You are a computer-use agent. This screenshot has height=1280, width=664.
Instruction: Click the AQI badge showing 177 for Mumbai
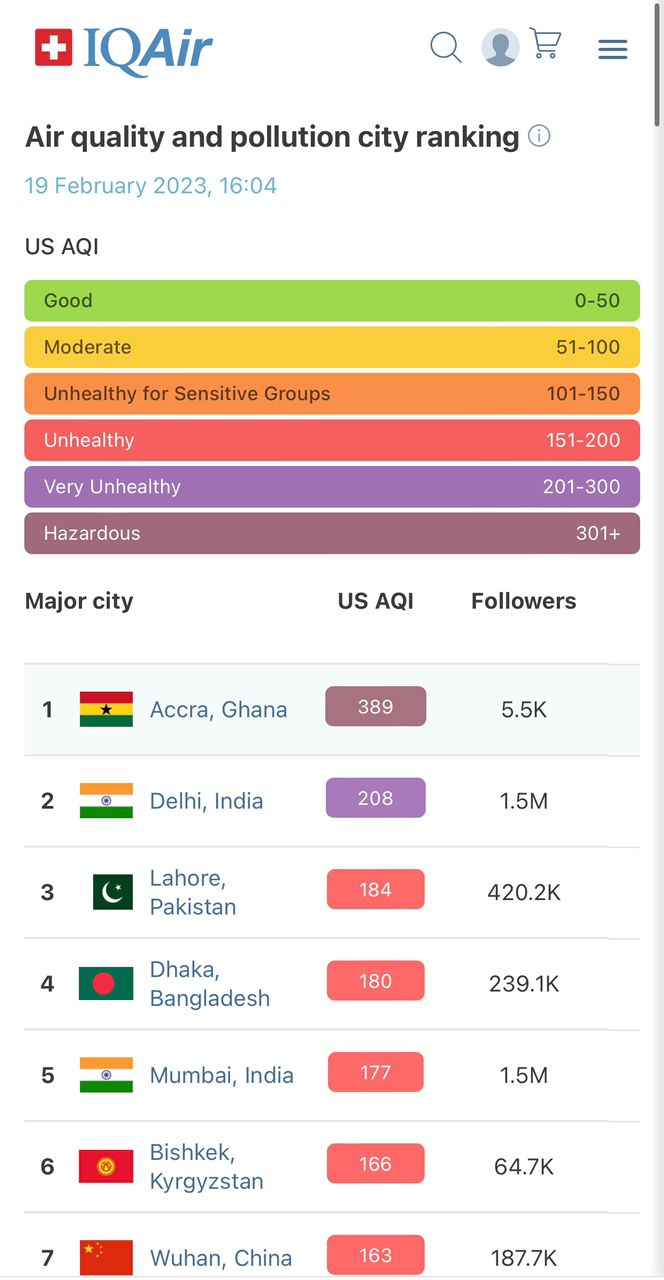click(x=375, y=1072)
